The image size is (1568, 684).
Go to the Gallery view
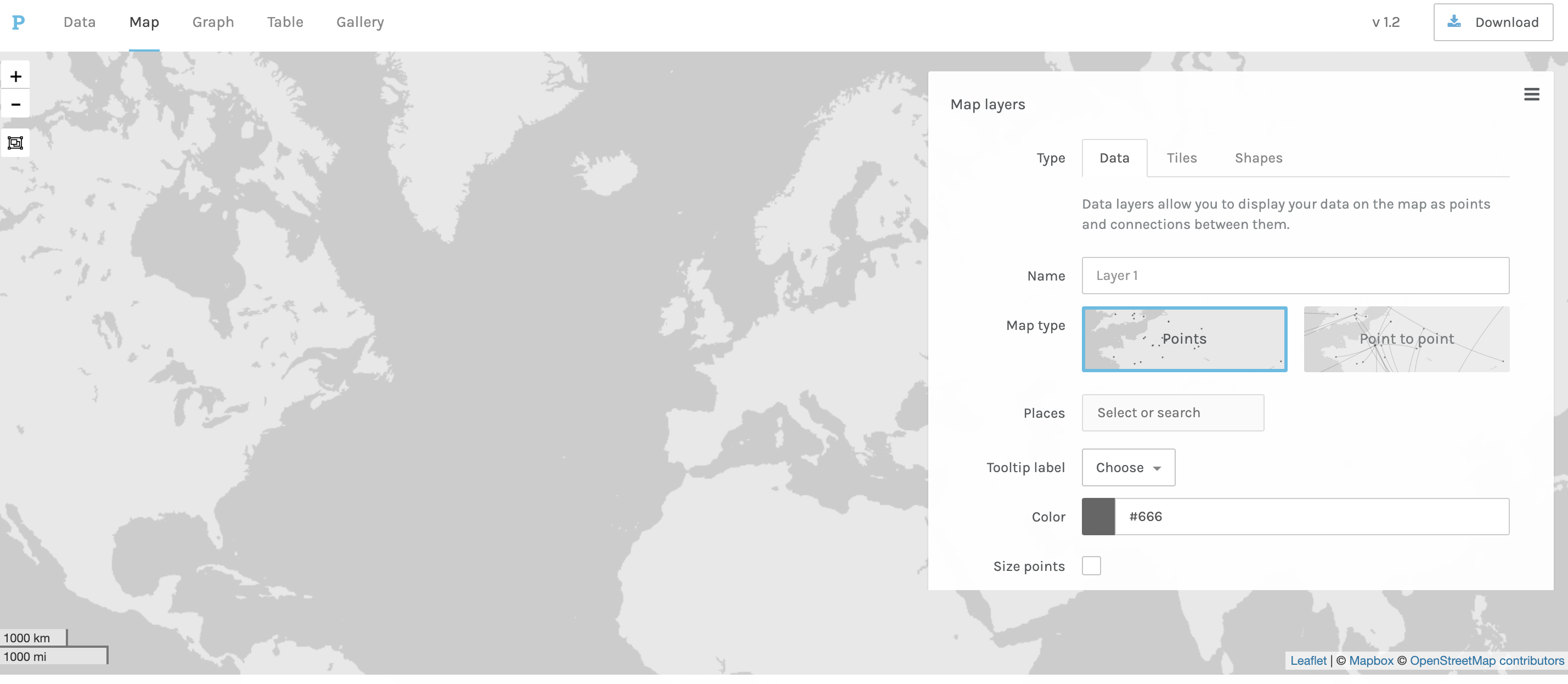360,23
